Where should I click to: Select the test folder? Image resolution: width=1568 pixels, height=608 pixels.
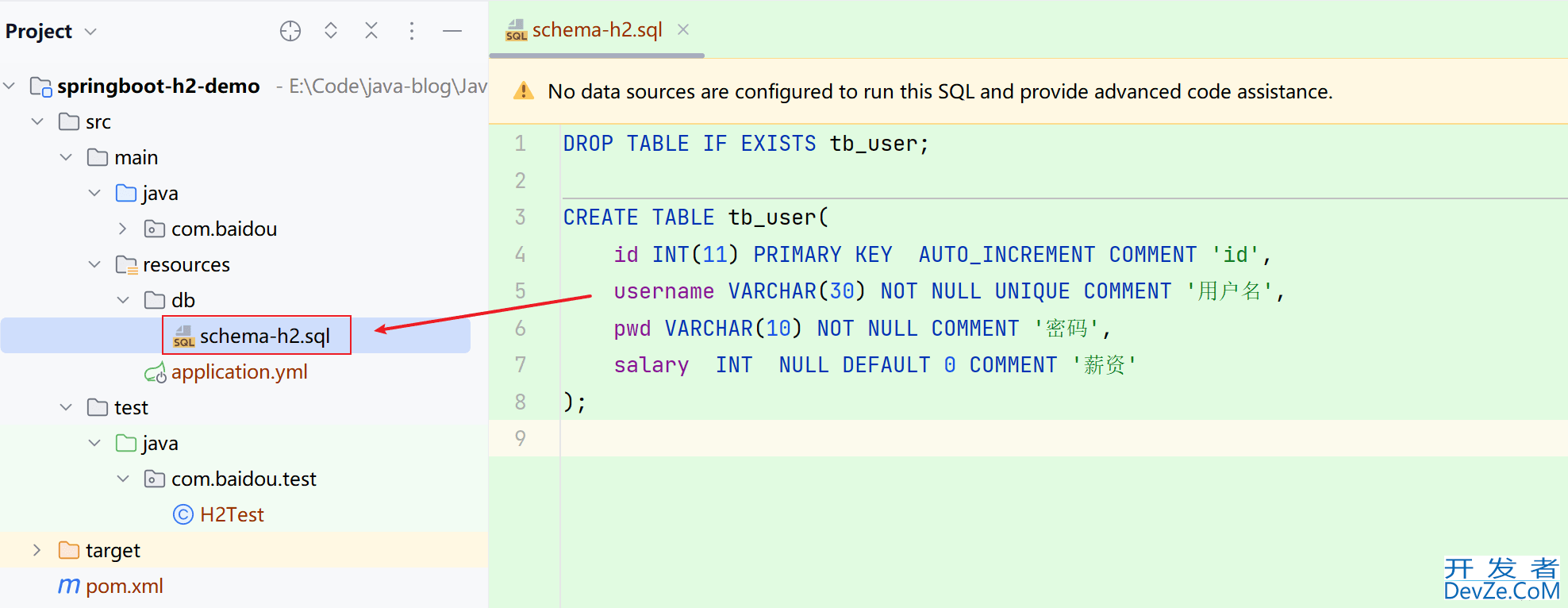pos(131,407)
